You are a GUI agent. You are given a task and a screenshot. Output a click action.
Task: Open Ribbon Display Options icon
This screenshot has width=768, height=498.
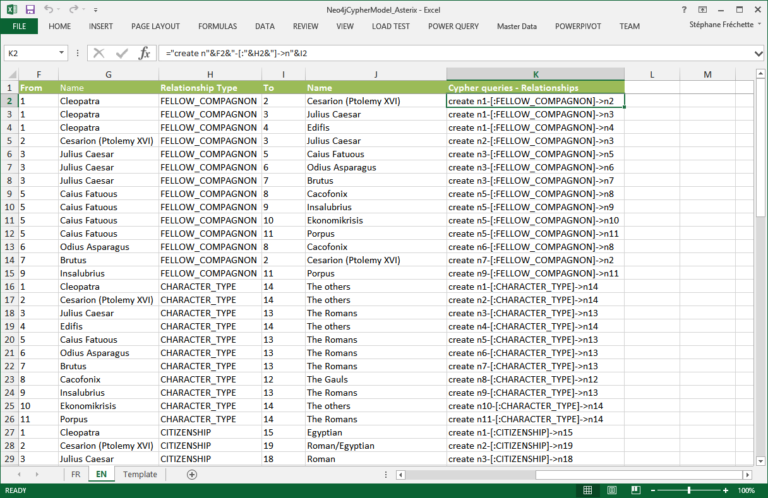pos(702,8)
